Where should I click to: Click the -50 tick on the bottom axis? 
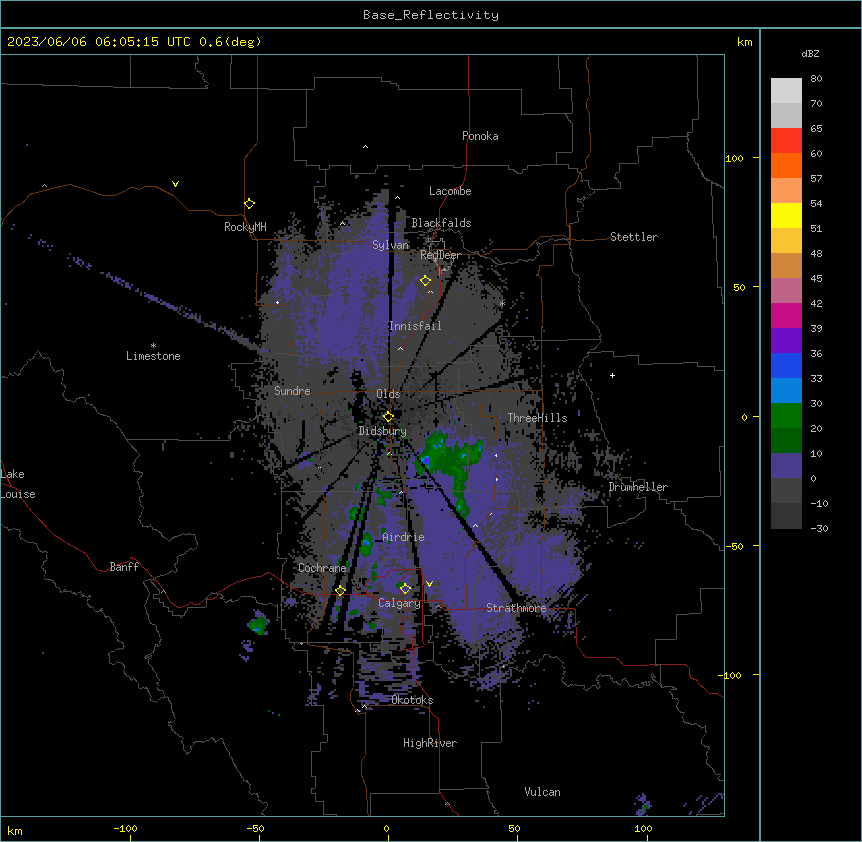pos(255,828)
